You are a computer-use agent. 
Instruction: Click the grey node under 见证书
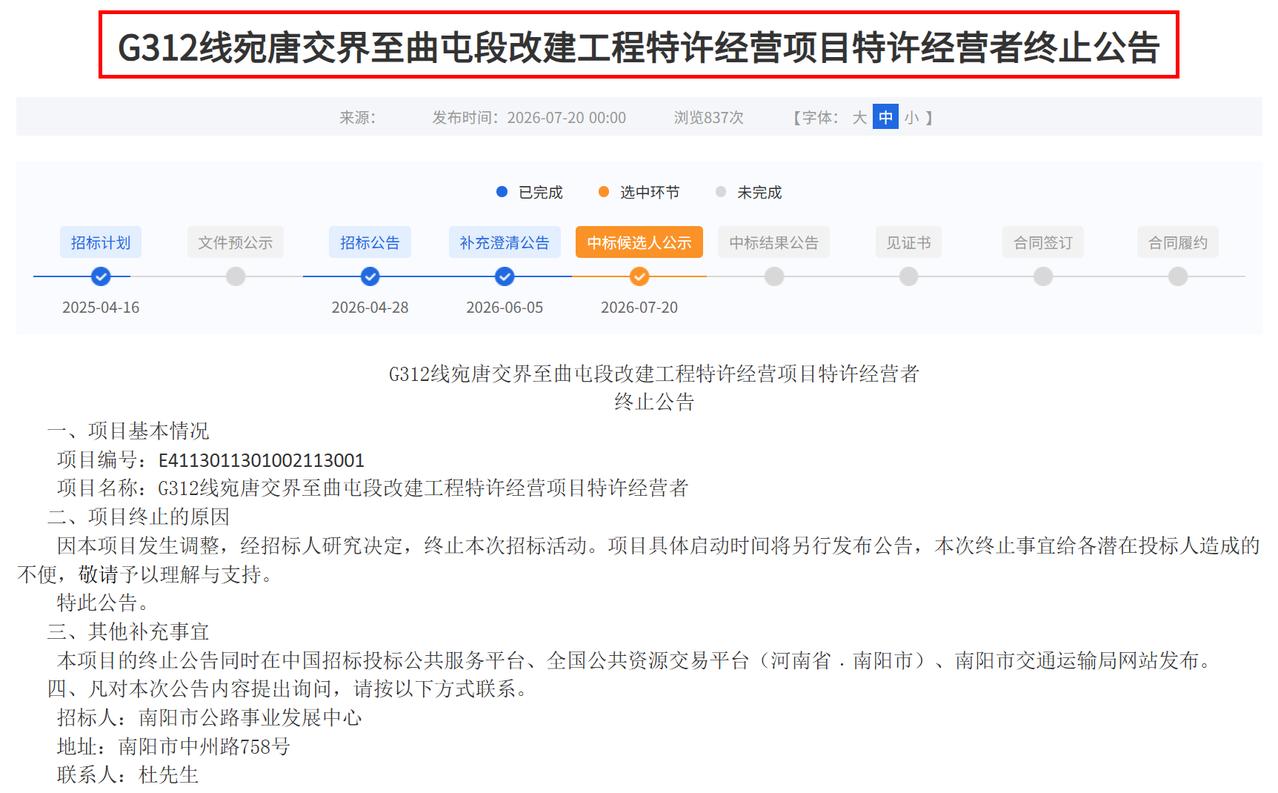pos(908,276)
